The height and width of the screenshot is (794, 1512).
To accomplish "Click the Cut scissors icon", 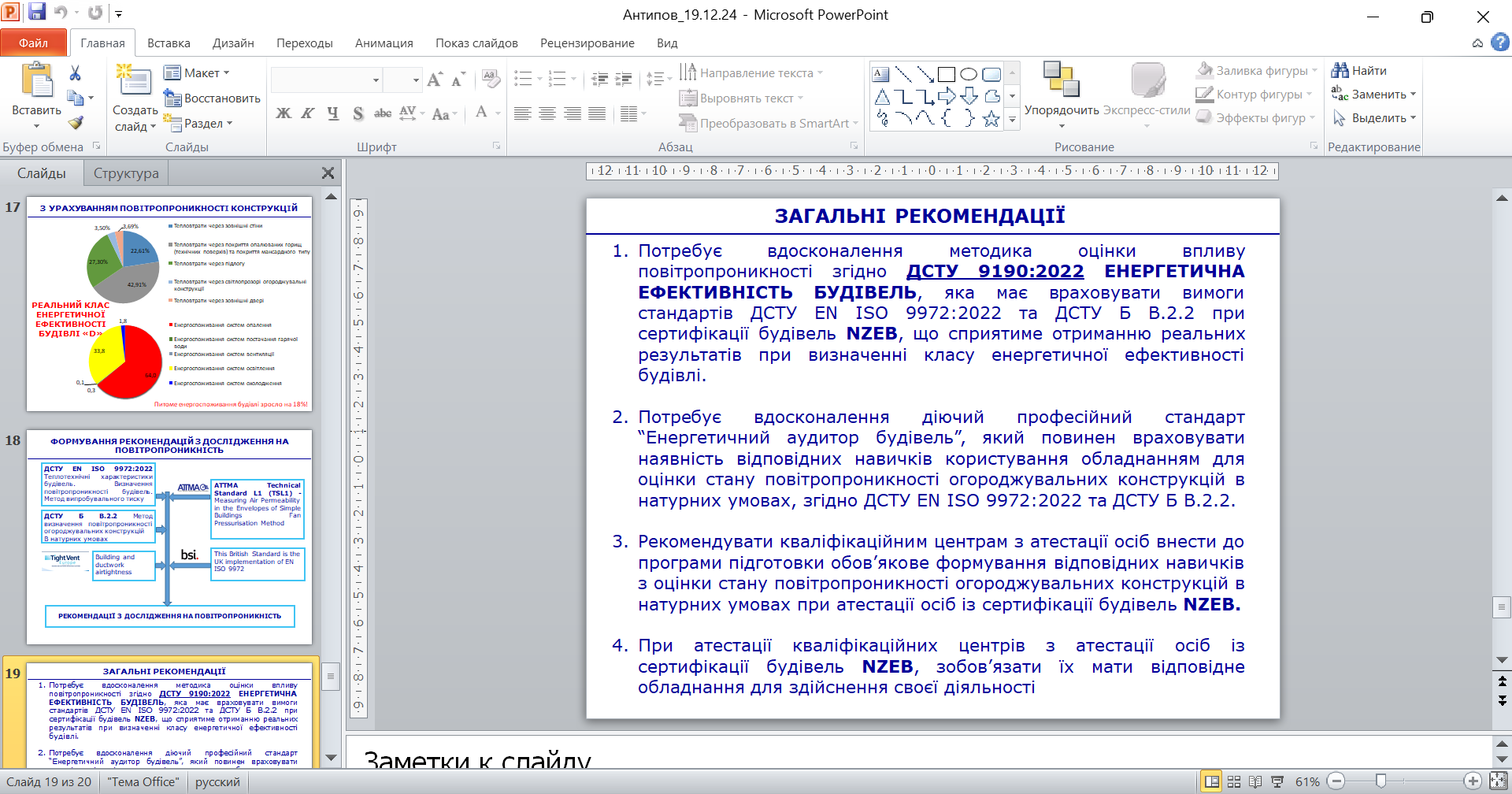I will [x=76, y=73].
